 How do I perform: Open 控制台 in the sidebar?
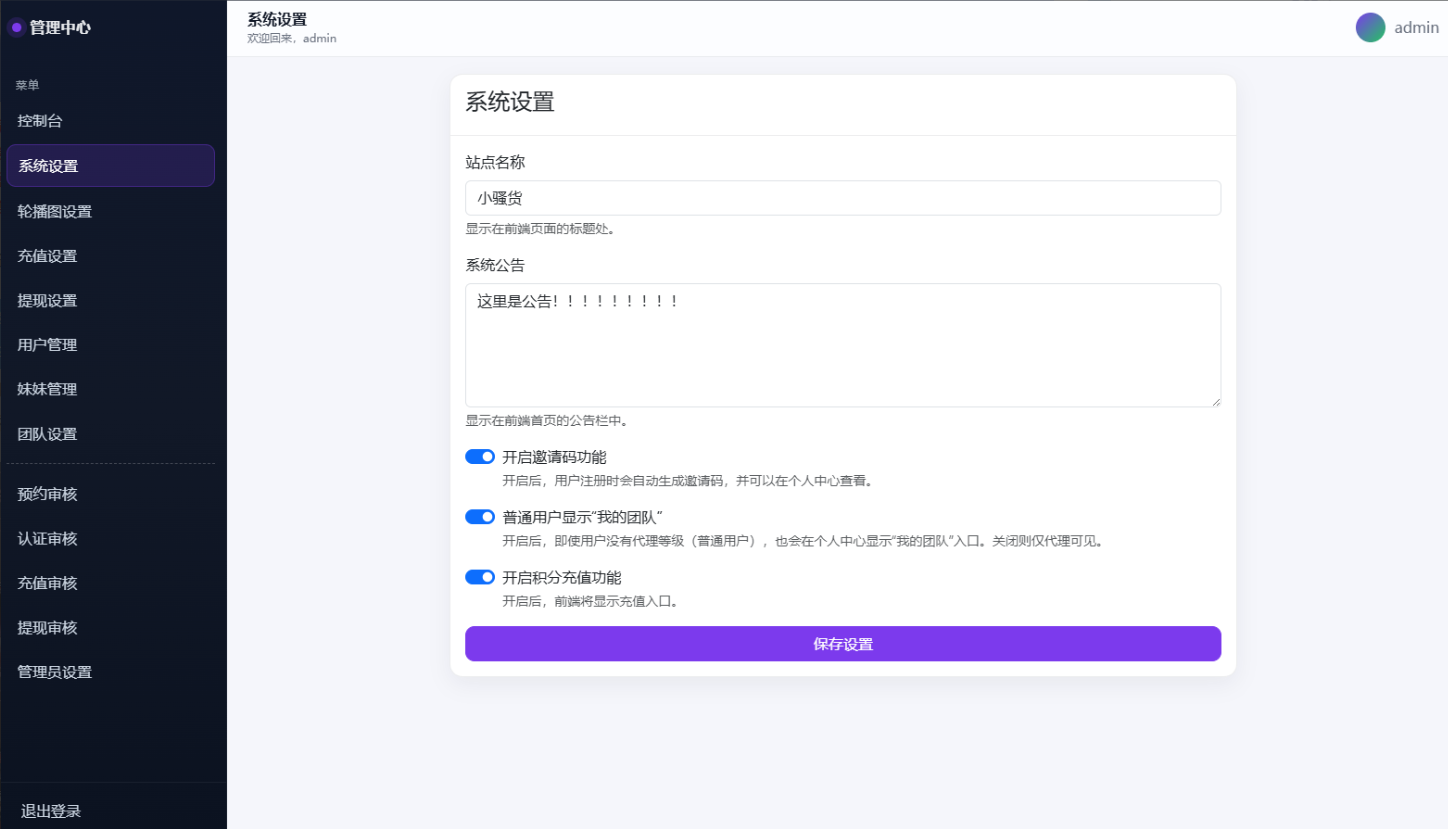[111, 121]
